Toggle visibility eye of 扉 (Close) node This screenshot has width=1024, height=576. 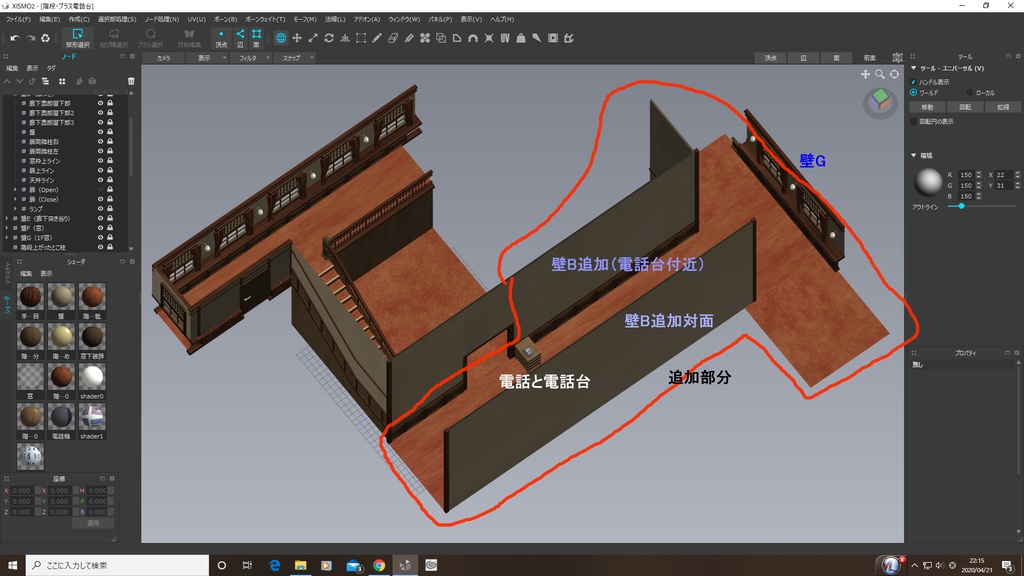101,199
